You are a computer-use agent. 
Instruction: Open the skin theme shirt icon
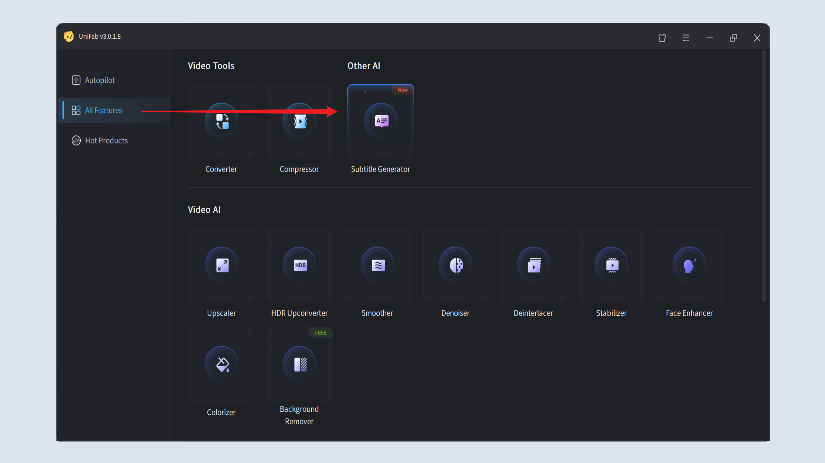662,38
